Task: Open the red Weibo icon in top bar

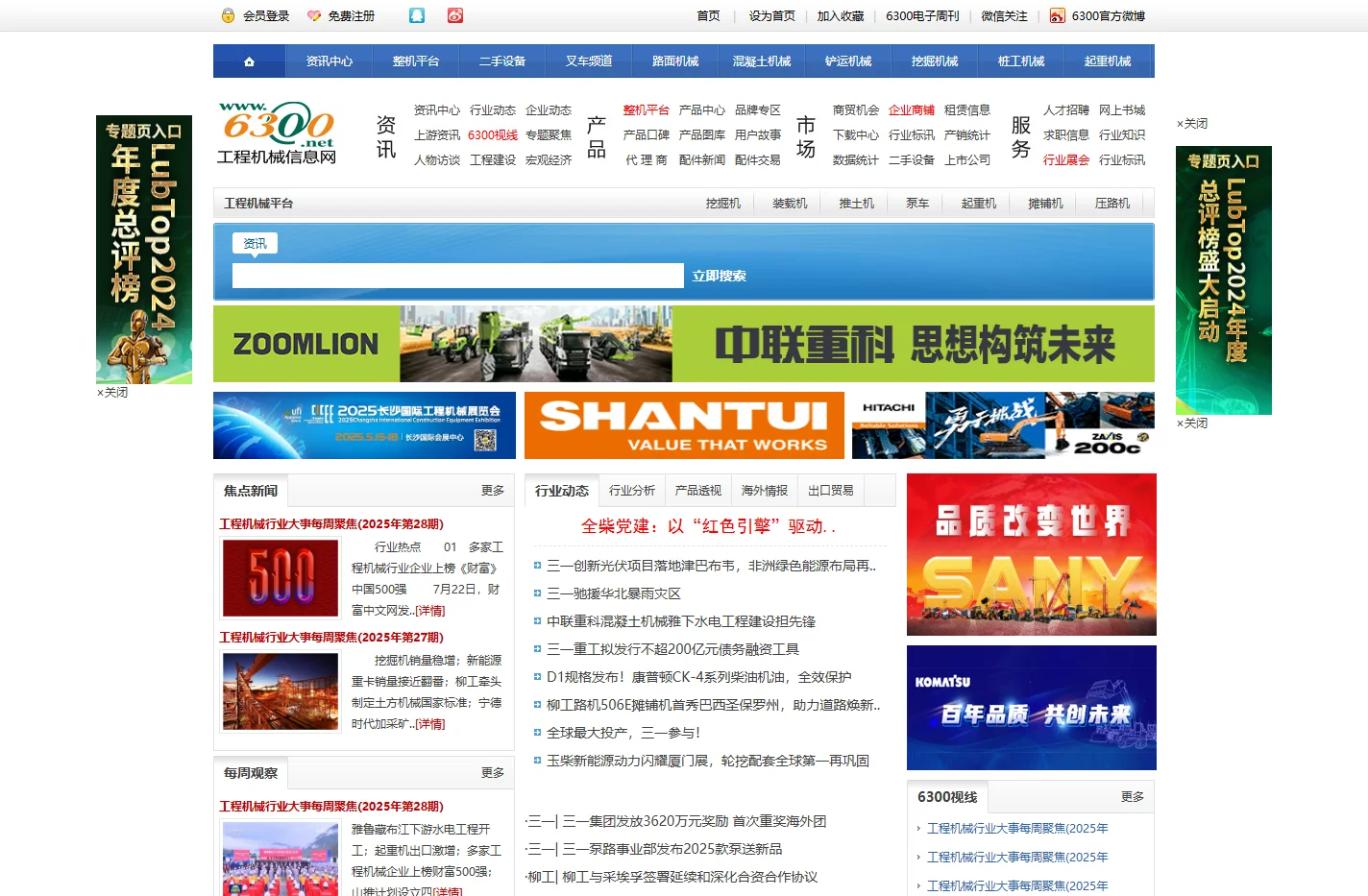Action: coord(455,15)
